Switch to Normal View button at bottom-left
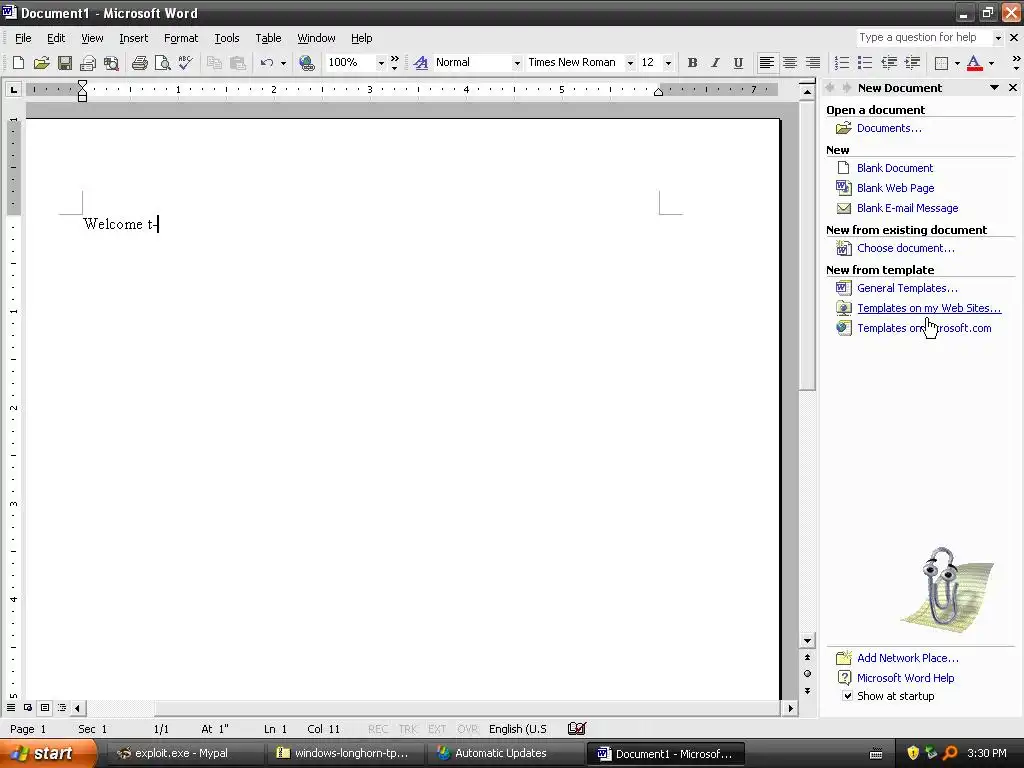 pos(11,707)
